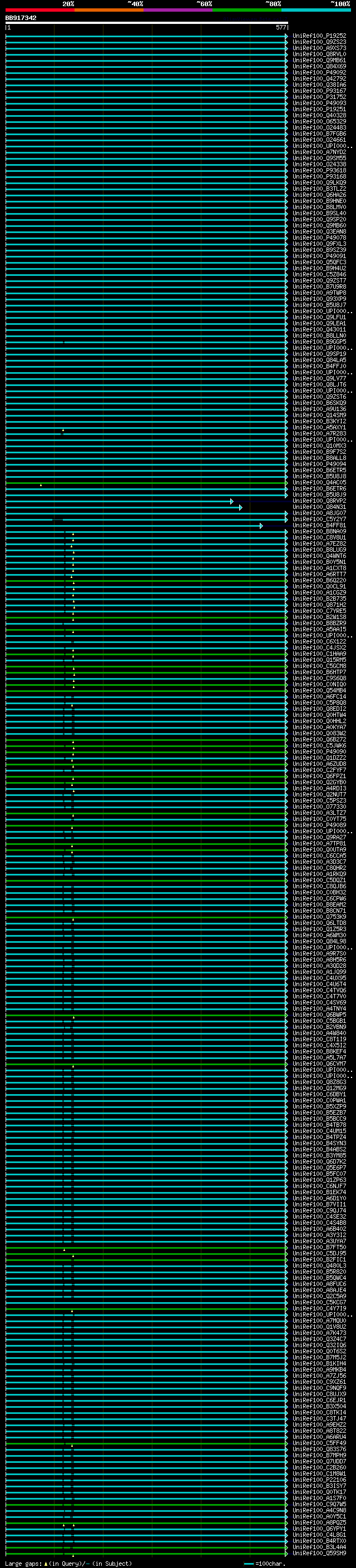This screenshot has height=1568, width=356.
Task: Open hit UniRef100_C5Y2Y7
Action: click(319, 519)
